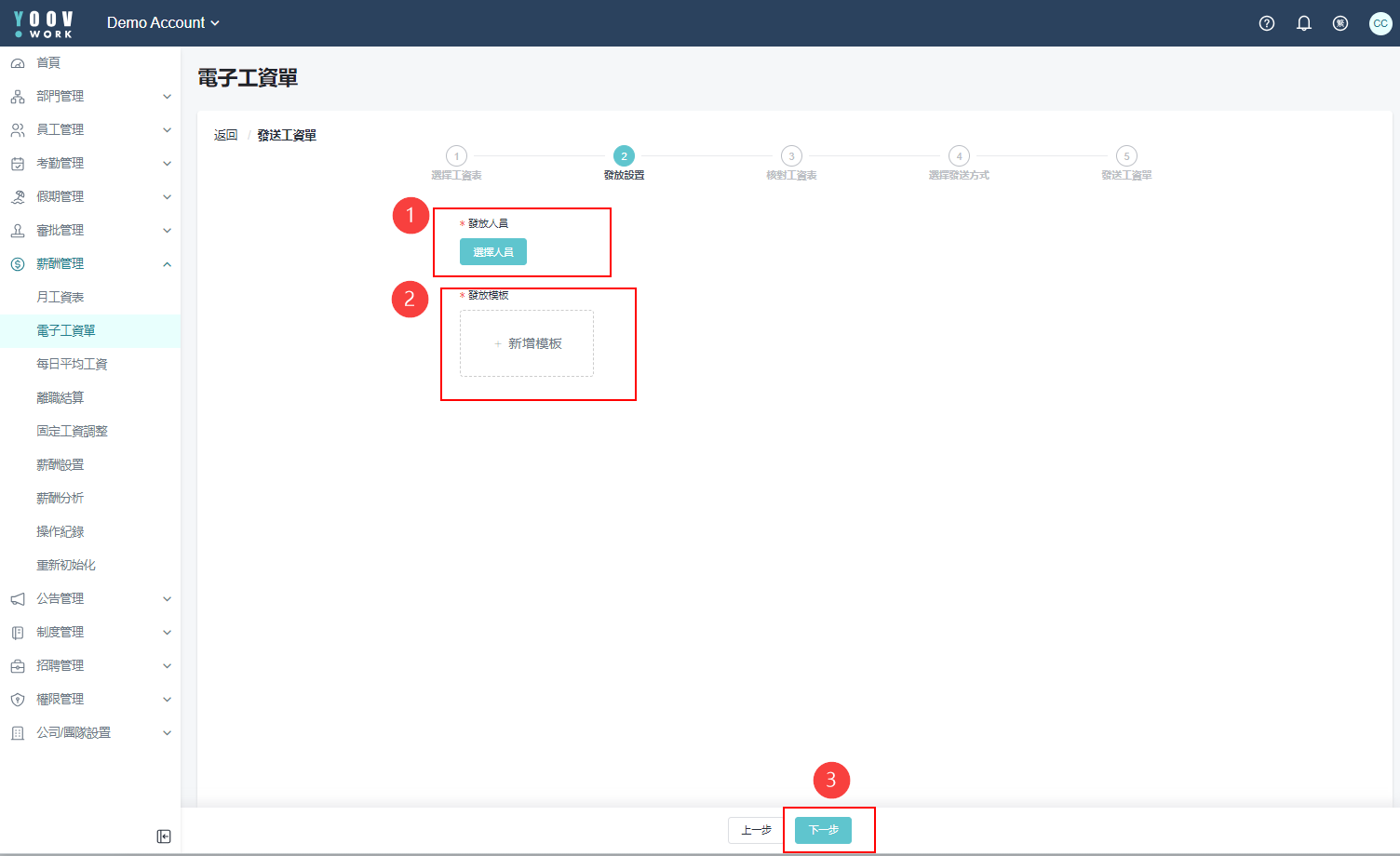
Task: Click the YOOV Work logo
Action: (44, 23)
